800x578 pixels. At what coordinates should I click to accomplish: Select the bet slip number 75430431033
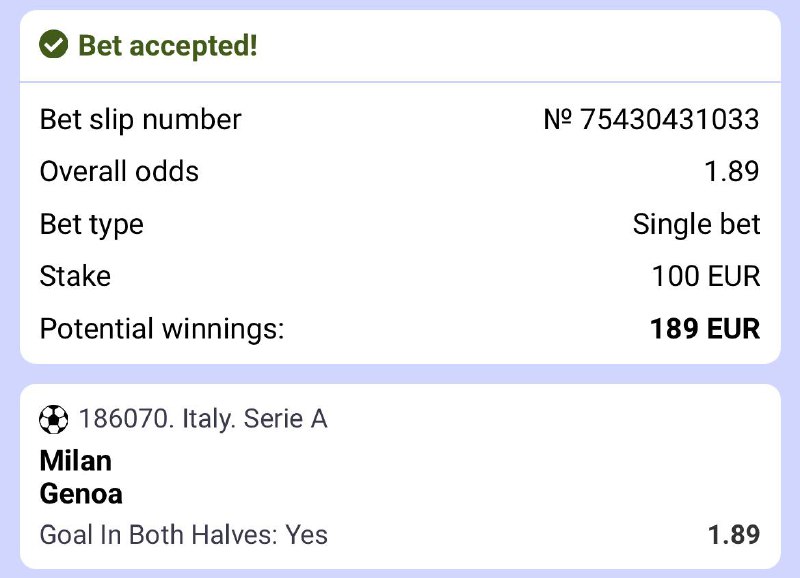click(x=669, y=120)
